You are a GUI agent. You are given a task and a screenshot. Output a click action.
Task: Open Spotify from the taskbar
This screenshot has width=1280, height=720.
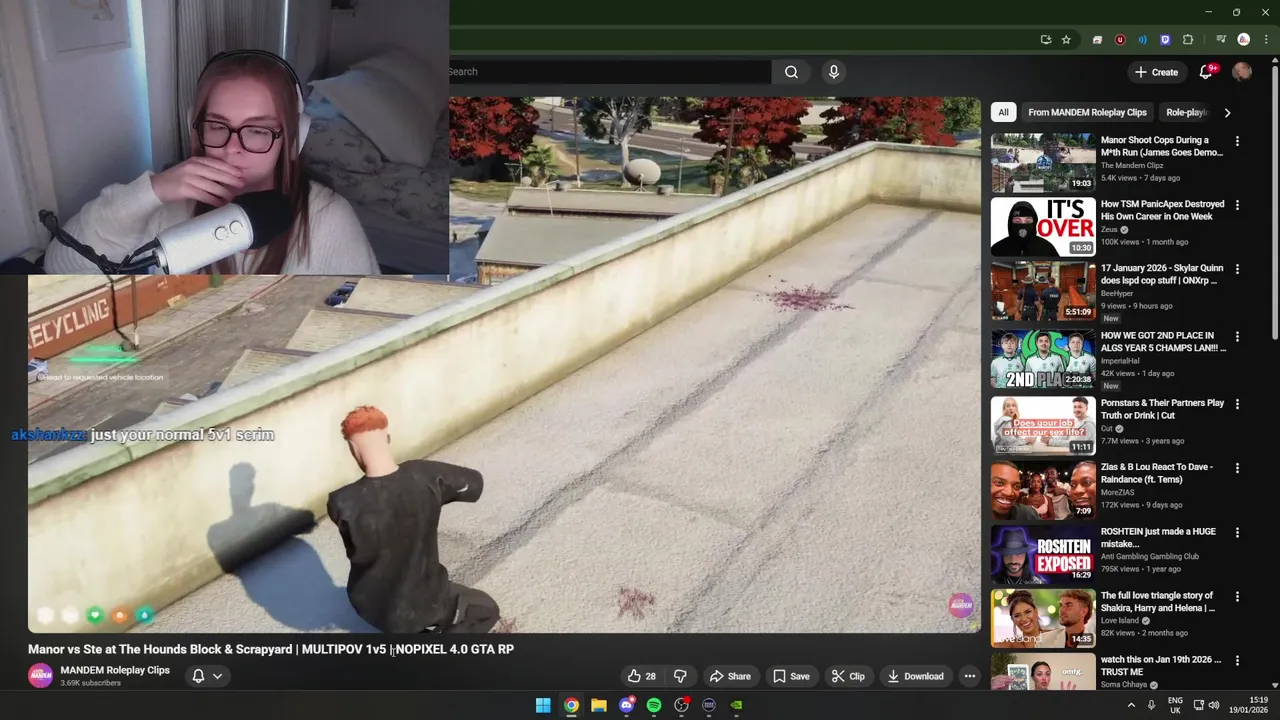(654, 705)
